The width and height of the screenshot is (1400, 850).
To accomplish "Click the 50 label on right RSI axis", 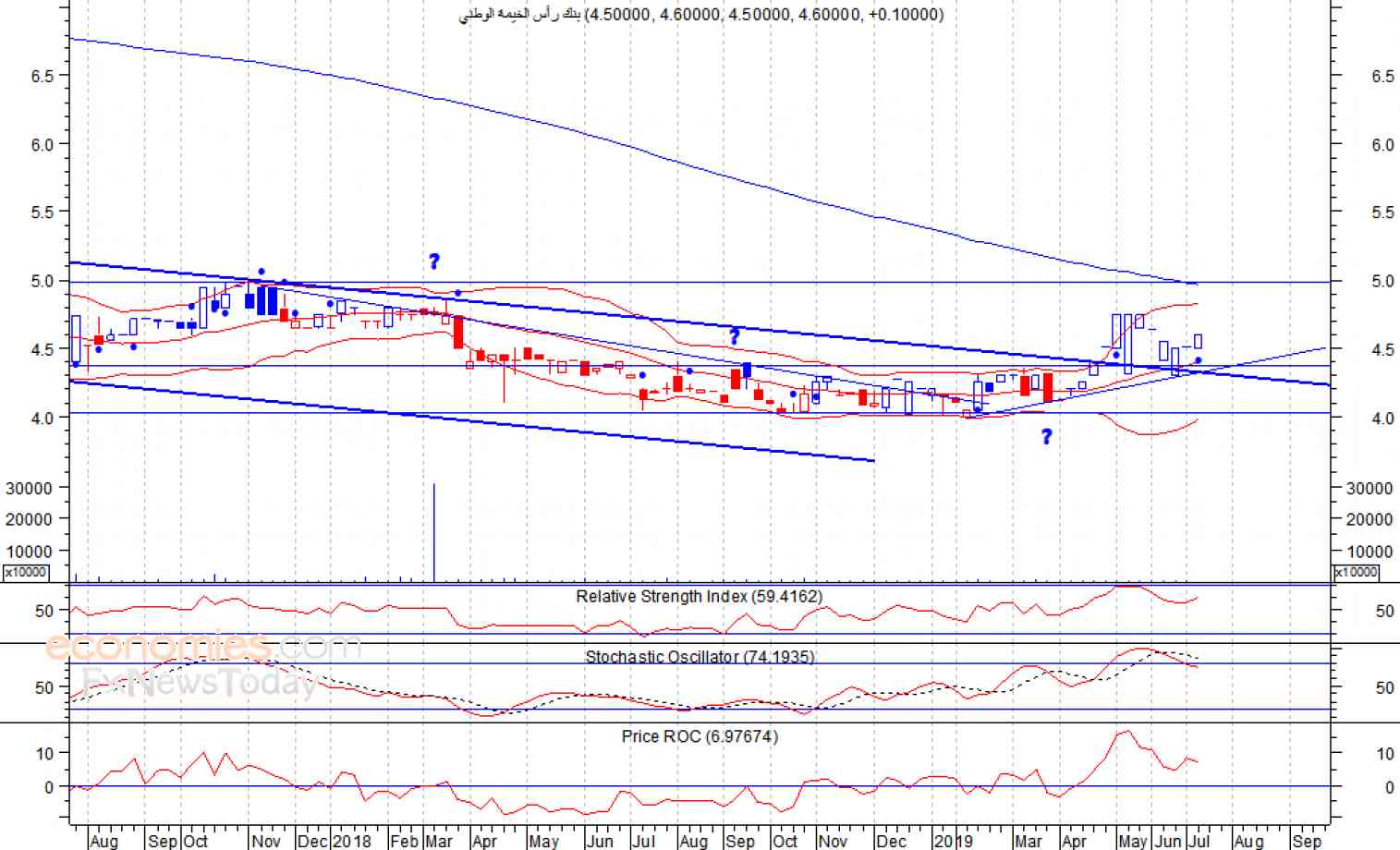I will click(1384, 611).
